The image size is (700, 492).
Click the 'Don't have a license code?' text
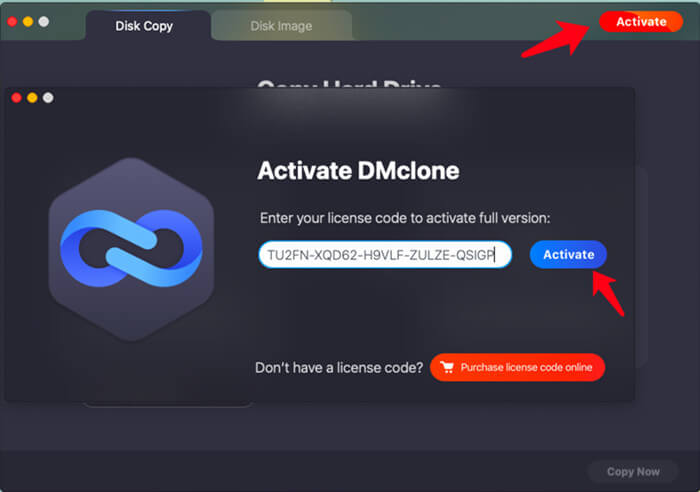click(x=339, y=368)
